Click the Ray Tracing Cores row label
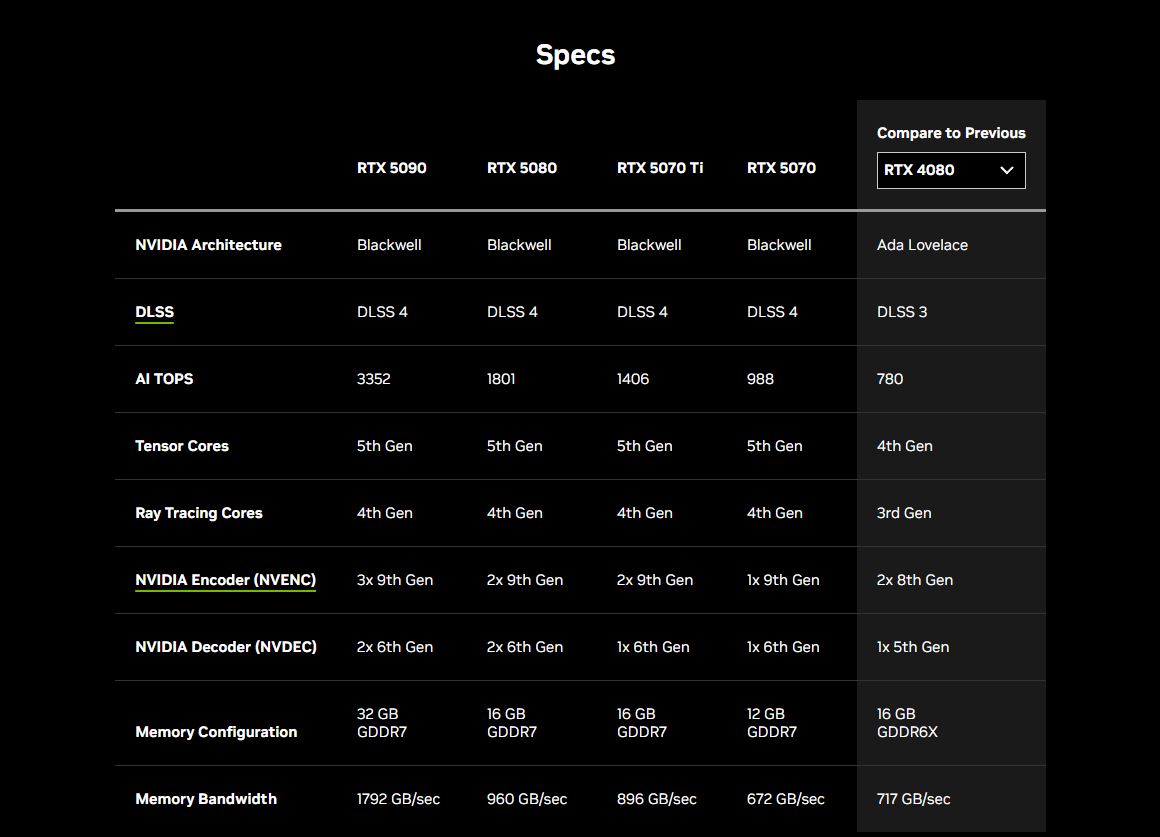The width and height of the screenshot is (1160, 837). click(x=198, y=513)
